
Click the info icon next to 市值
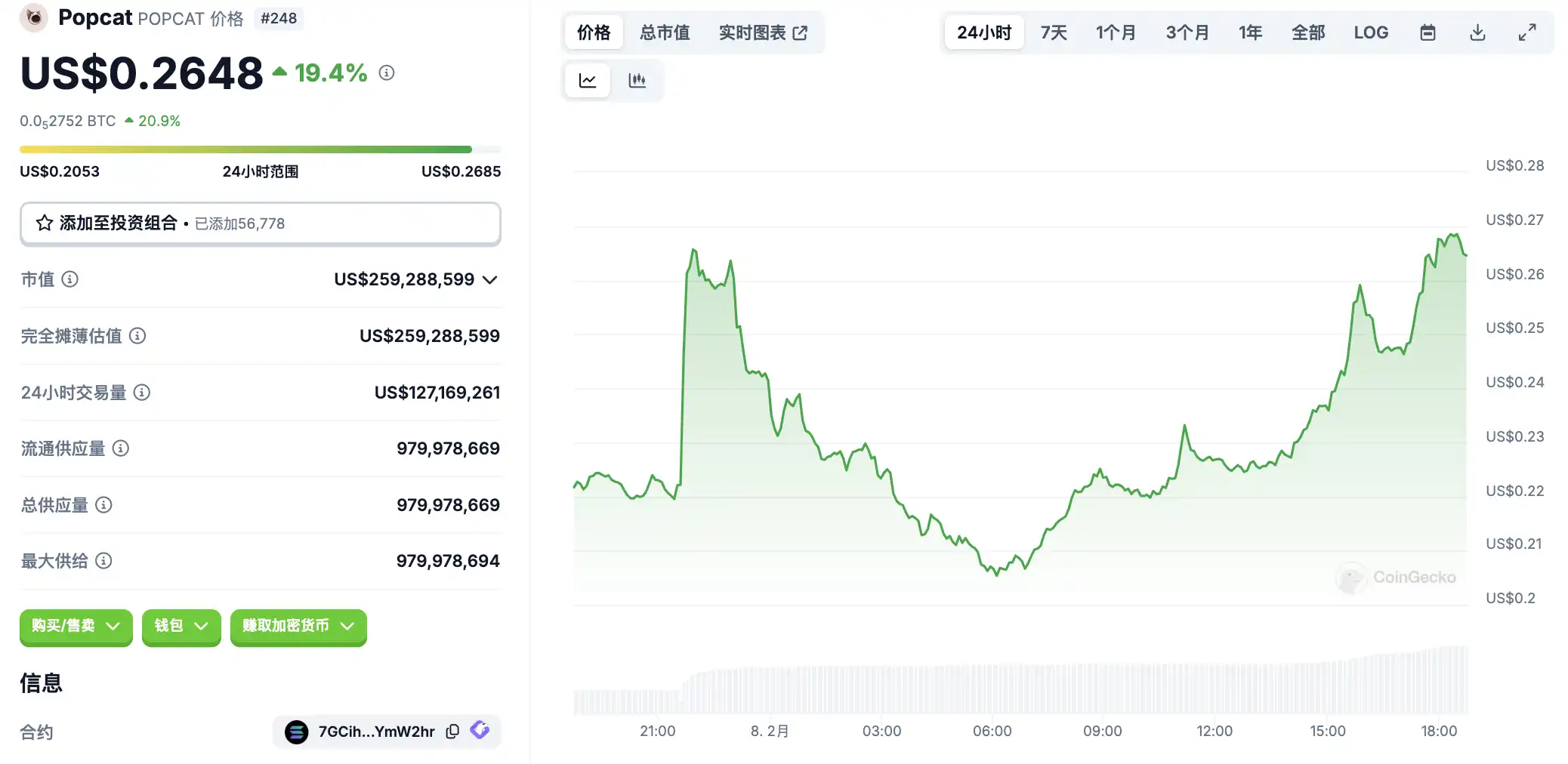70,279
